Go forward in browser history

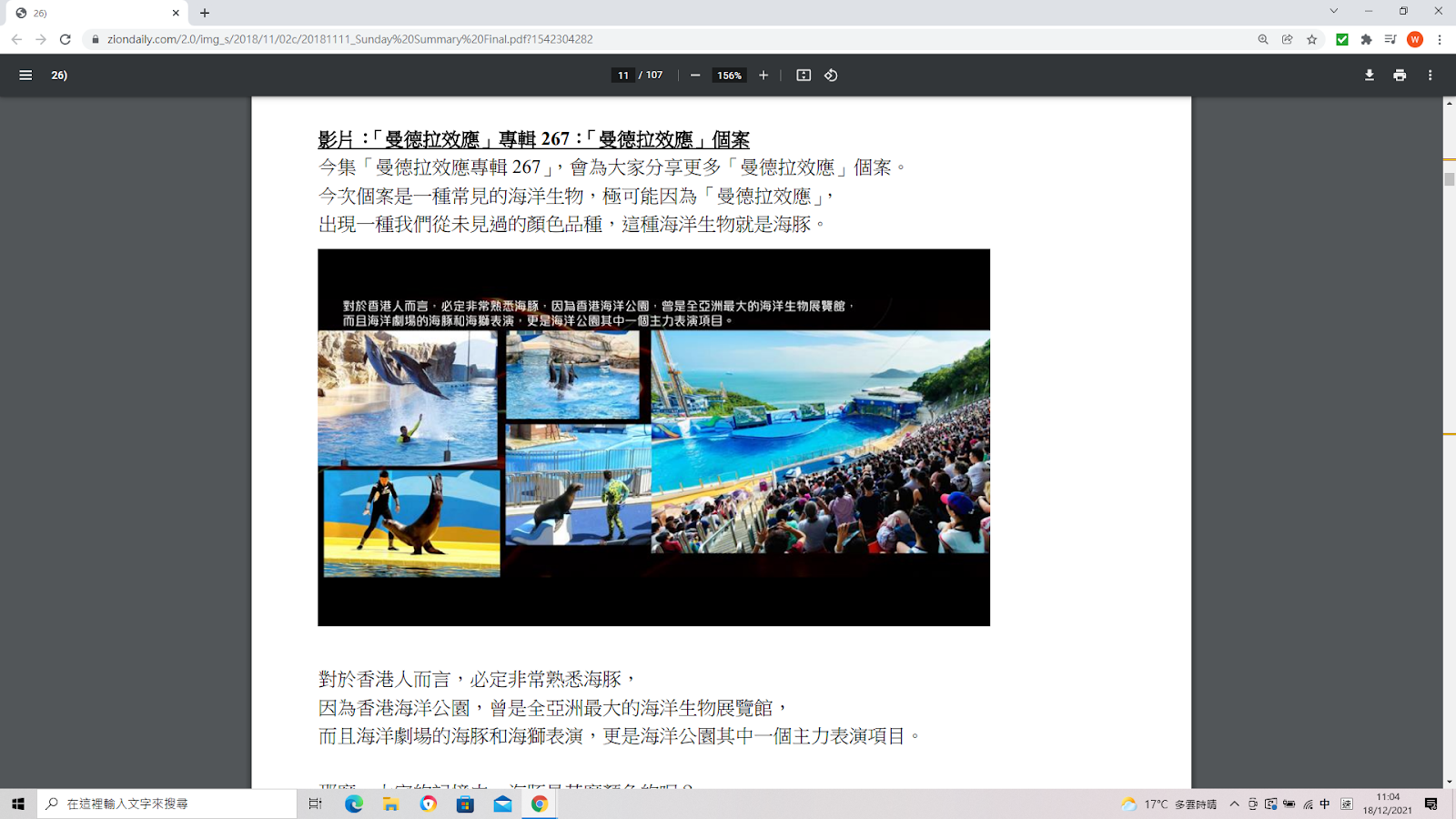[x=41, y=39]
